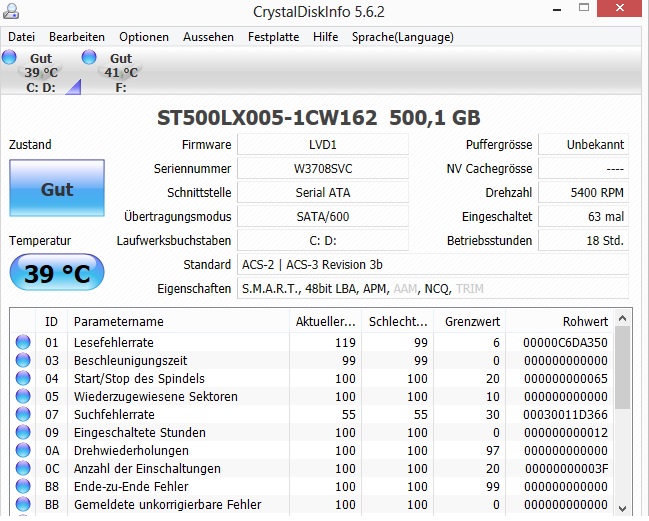Viewport: 649px width, 521px height.
Task: Click the NV Cachegrösse field
Action: click(x=583, y=168)
